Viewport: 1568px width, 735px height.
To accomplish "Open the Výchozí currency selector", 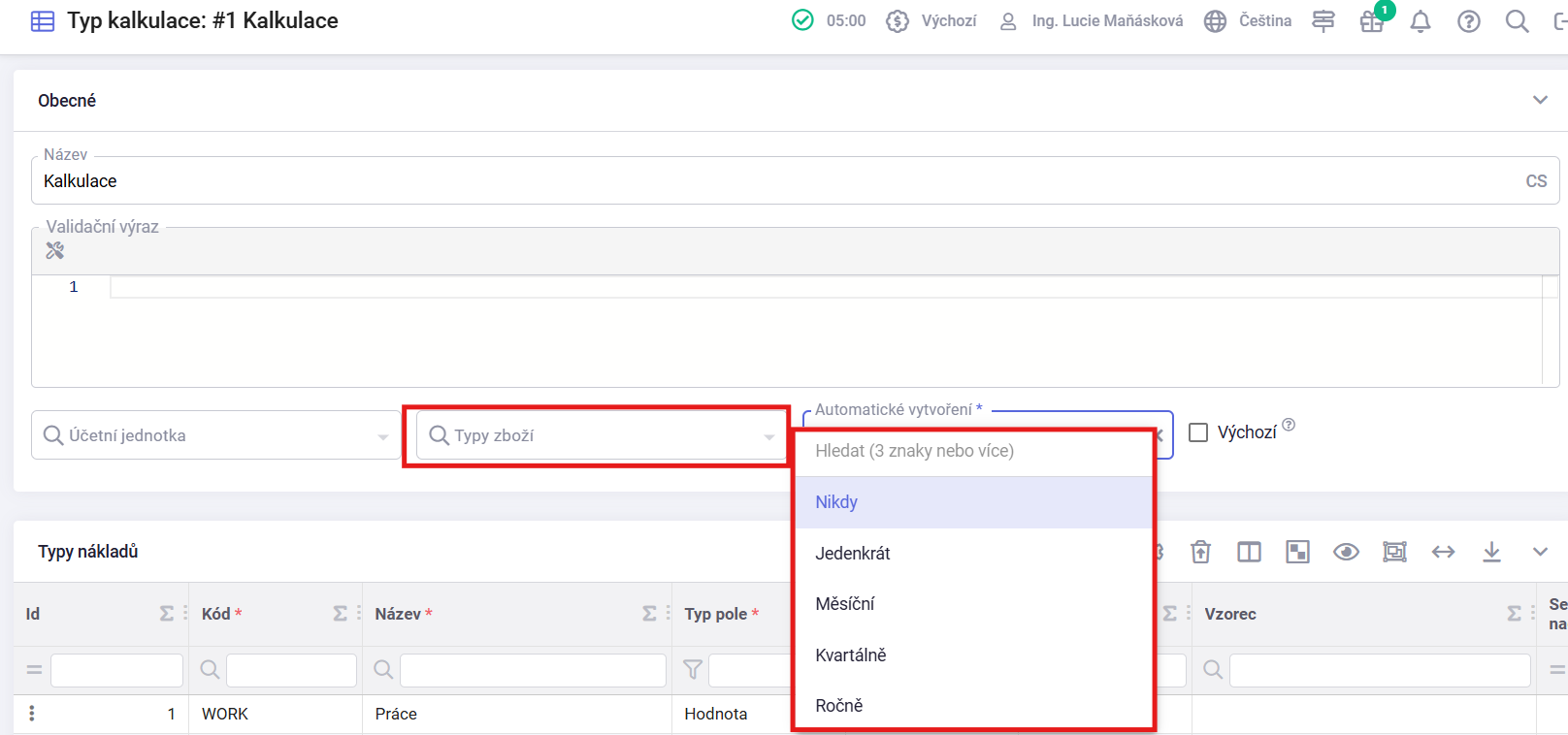I will point(931,20).
